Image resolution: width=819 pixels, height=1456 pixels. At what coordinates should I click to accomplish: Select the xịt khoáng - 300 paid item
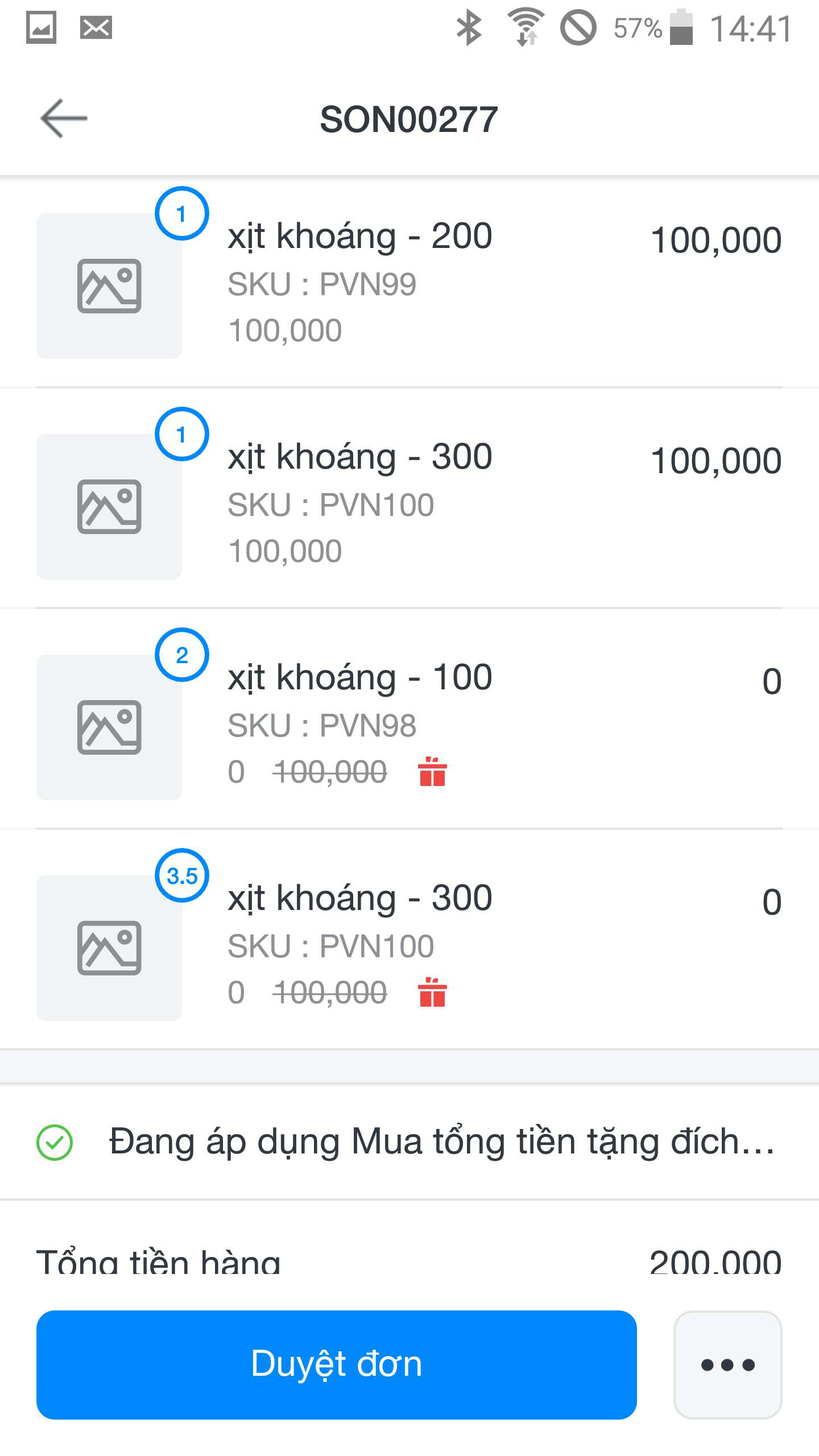tap(359, 457)
